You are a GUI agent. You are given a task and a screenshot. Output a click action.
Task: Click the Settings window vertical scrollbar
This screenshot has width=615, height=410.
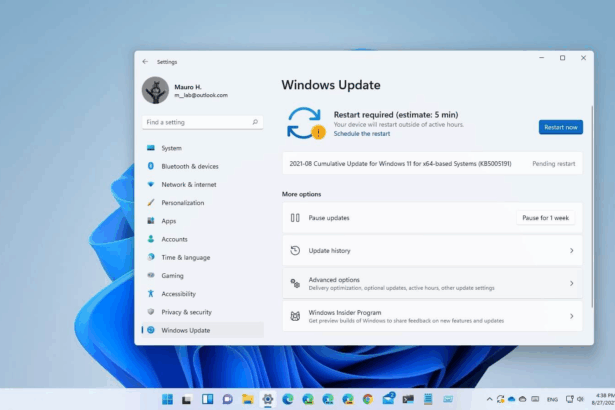[x=592, y=207]
